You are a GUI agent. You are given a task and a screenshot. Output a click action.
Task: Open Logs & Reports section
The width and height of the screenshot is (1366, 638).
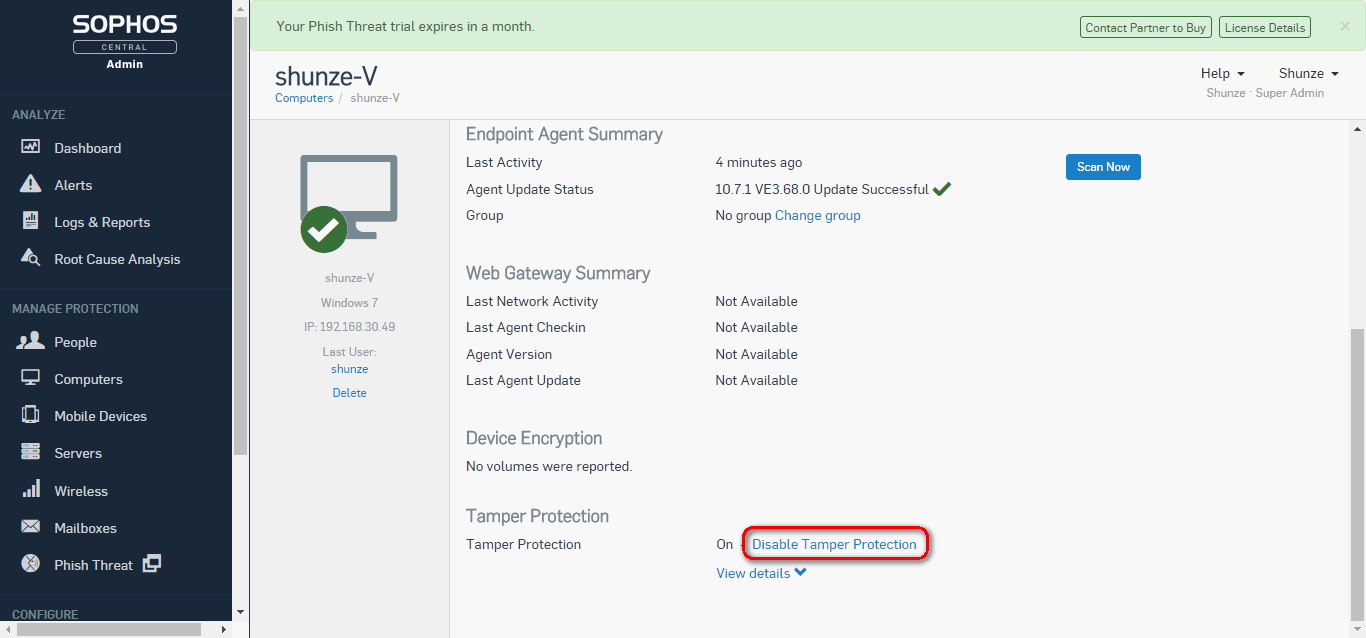point(102,222)
